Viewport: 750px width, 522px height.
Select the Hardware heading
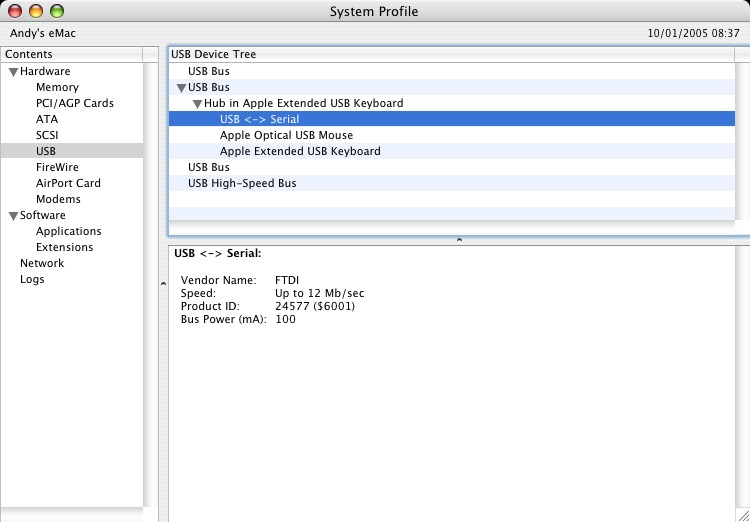[x=45, y=71]
